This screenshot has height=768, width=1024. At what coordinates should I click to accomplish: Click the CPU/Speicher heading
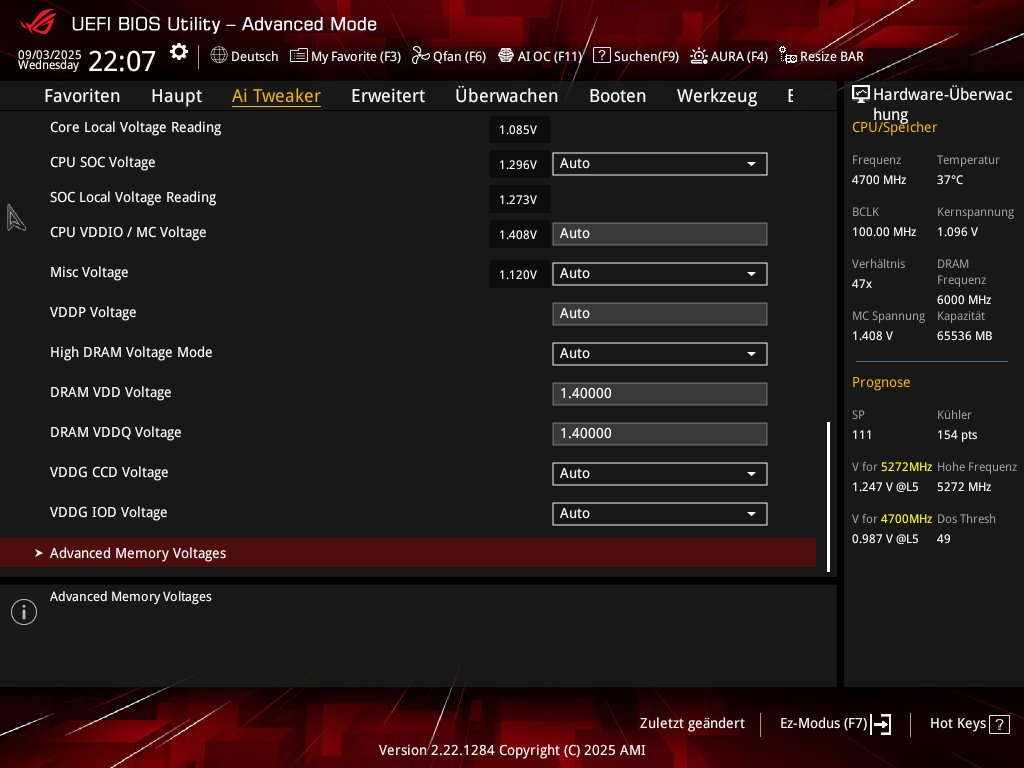(x=894, y=127)
